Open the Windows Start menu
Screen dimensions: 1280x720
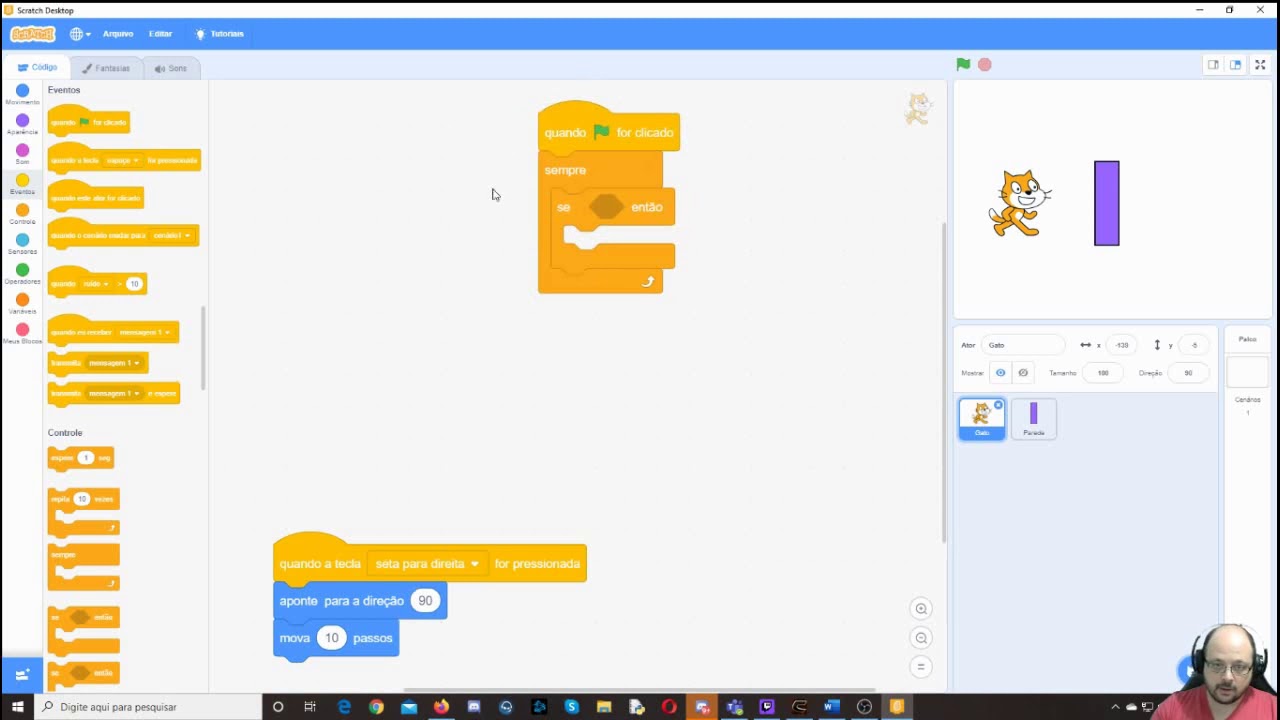tap(17, 707)
